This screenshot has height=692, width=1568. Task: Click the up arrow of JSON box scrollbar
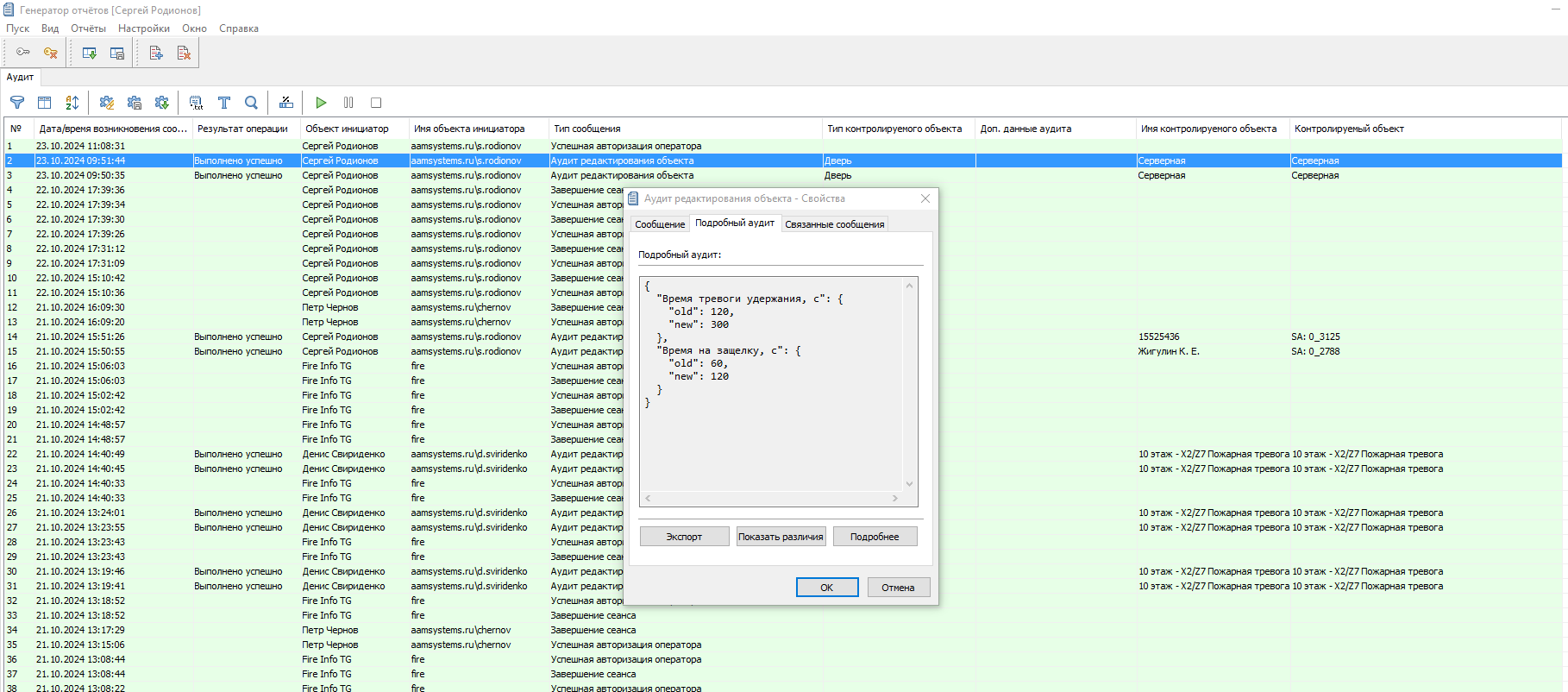pyautogui.click(x=909, y=286)
